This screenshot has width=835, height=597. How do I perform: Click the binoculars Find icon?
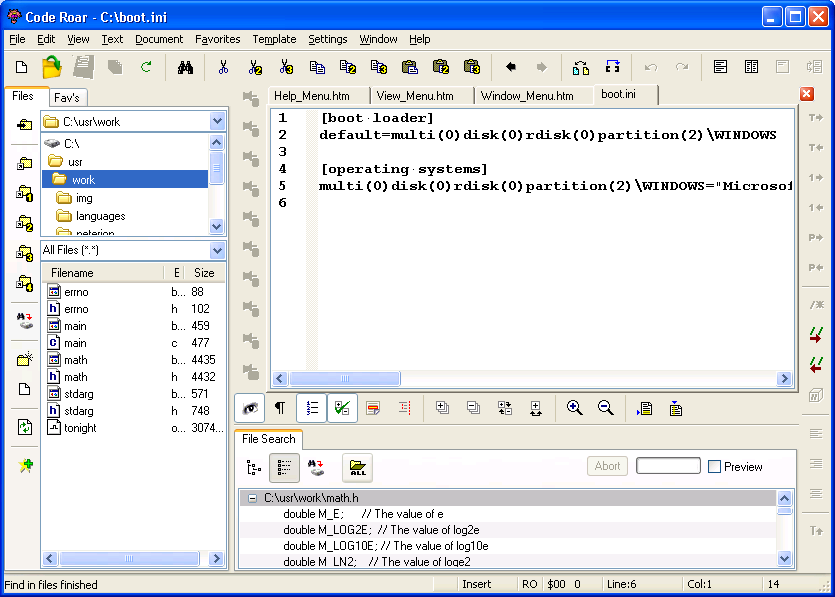[x=185, y=67]
